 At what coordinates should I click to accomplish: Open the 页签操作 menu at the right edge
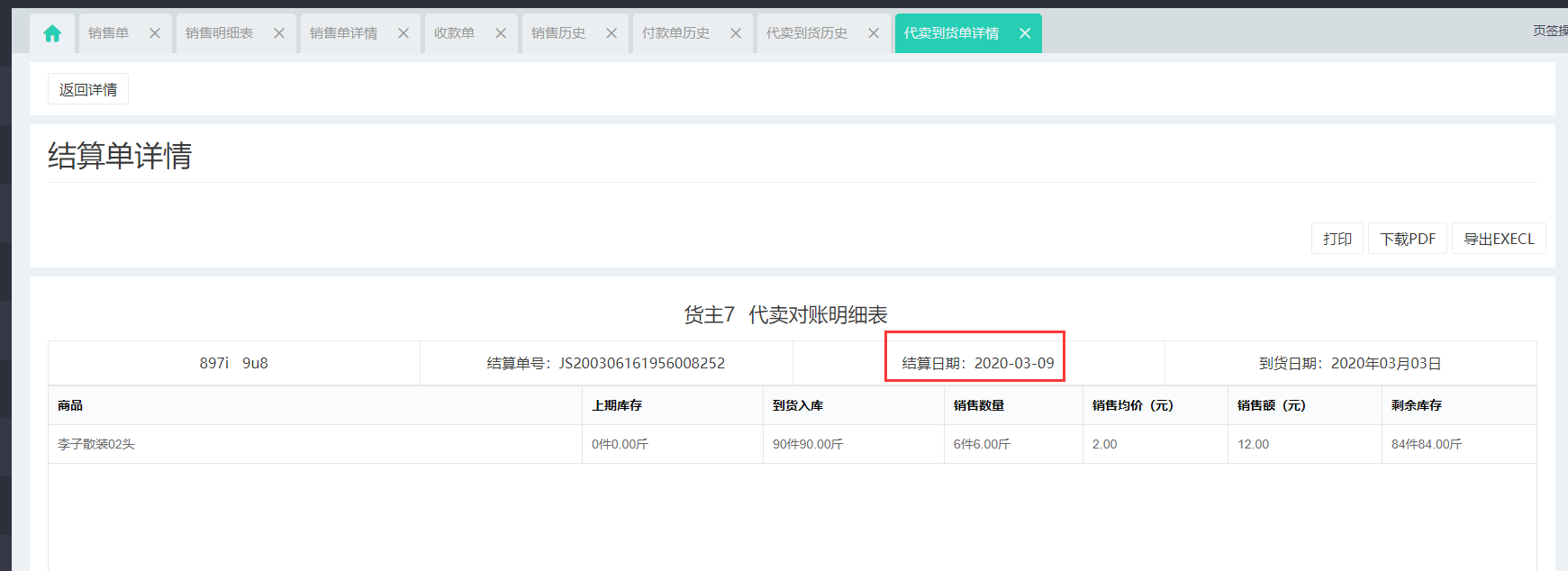(x=1551, y=31)
